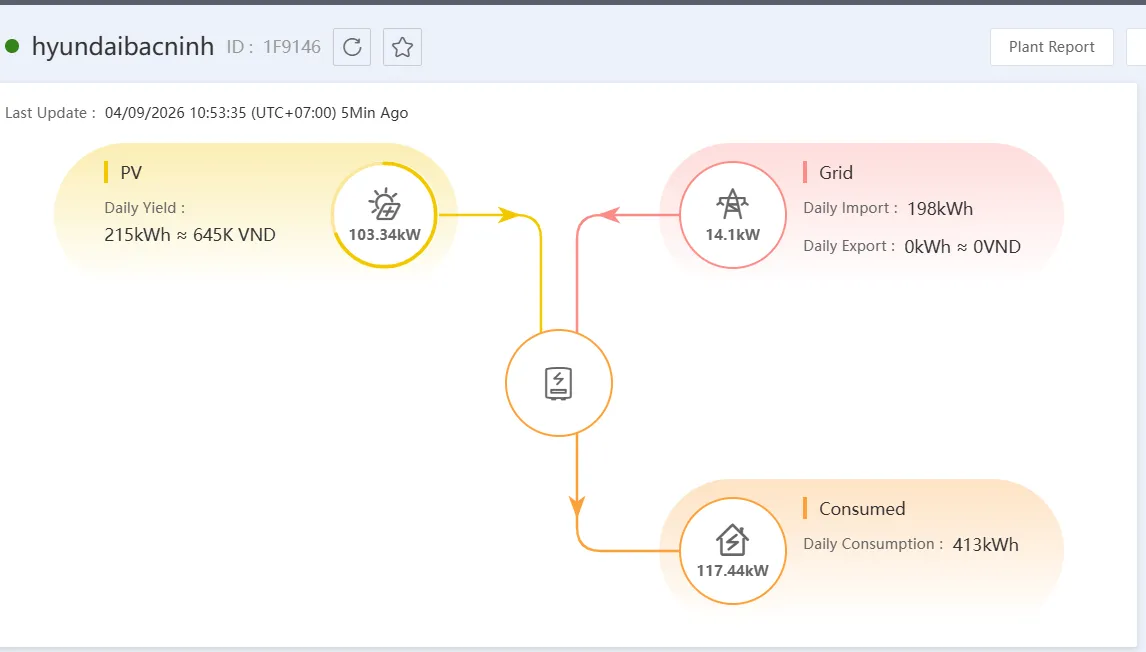
Task: Click the refresh icon next to plant ID
Action: [352, 48]
